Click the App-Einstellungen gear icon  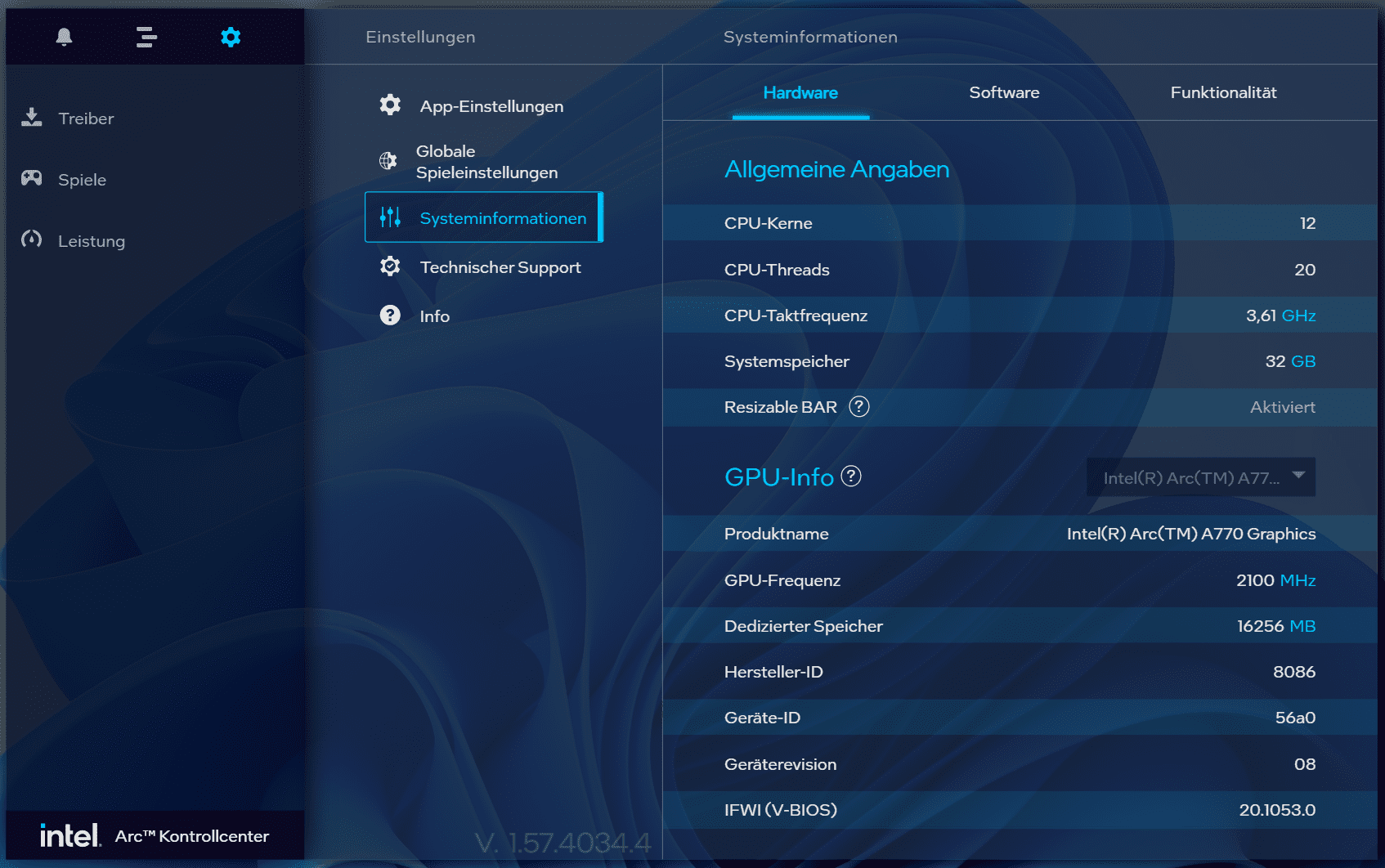(390, 105)
